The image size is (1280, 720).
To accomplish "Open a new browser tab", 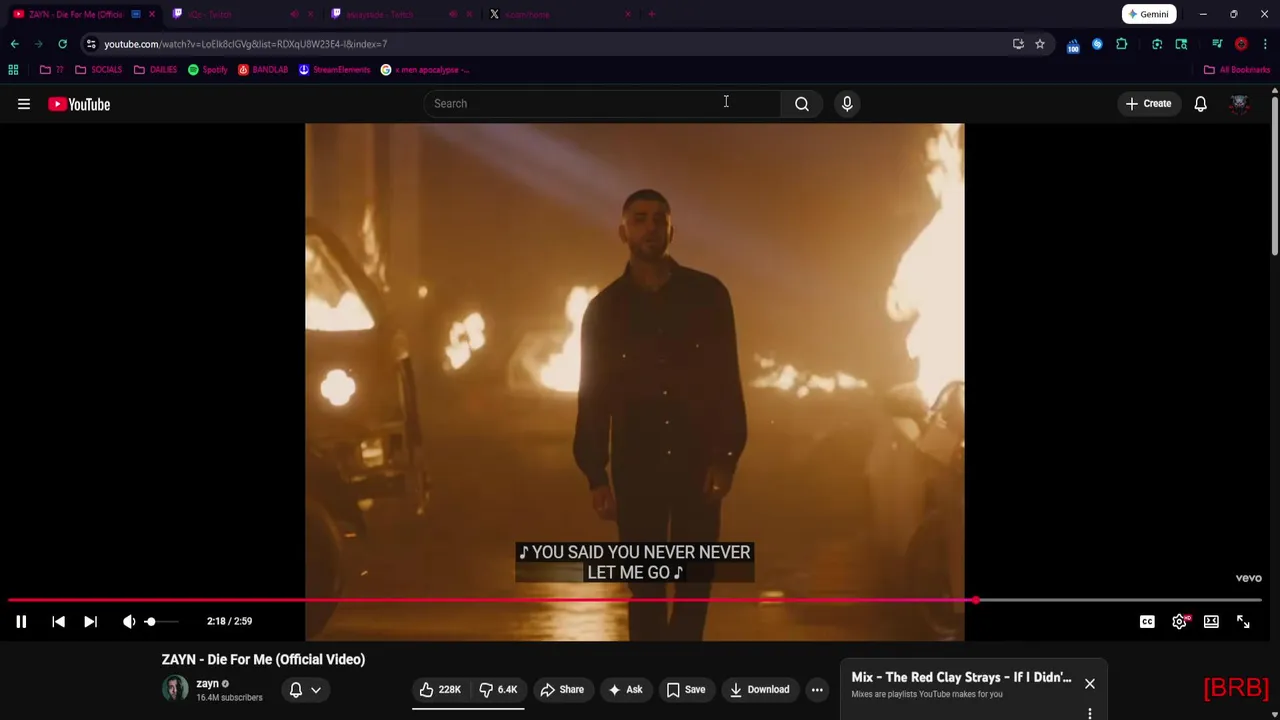I will [x=651, y=14].
